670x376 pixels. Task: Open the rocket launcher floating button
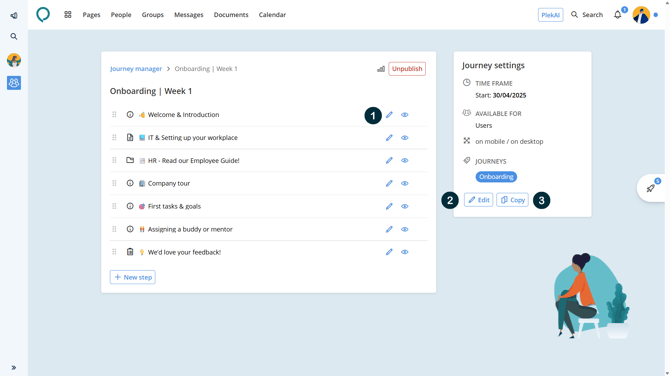(651, 188)
